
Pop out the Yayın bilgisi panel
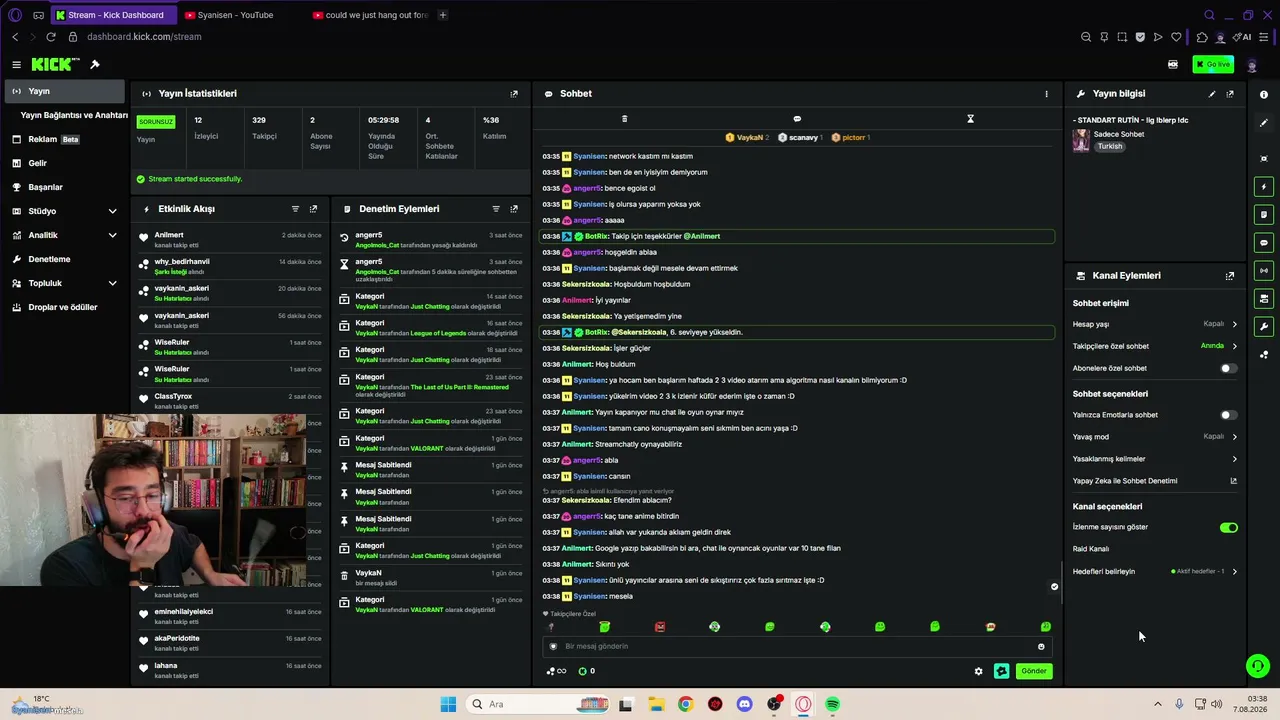pos(1230,94)
